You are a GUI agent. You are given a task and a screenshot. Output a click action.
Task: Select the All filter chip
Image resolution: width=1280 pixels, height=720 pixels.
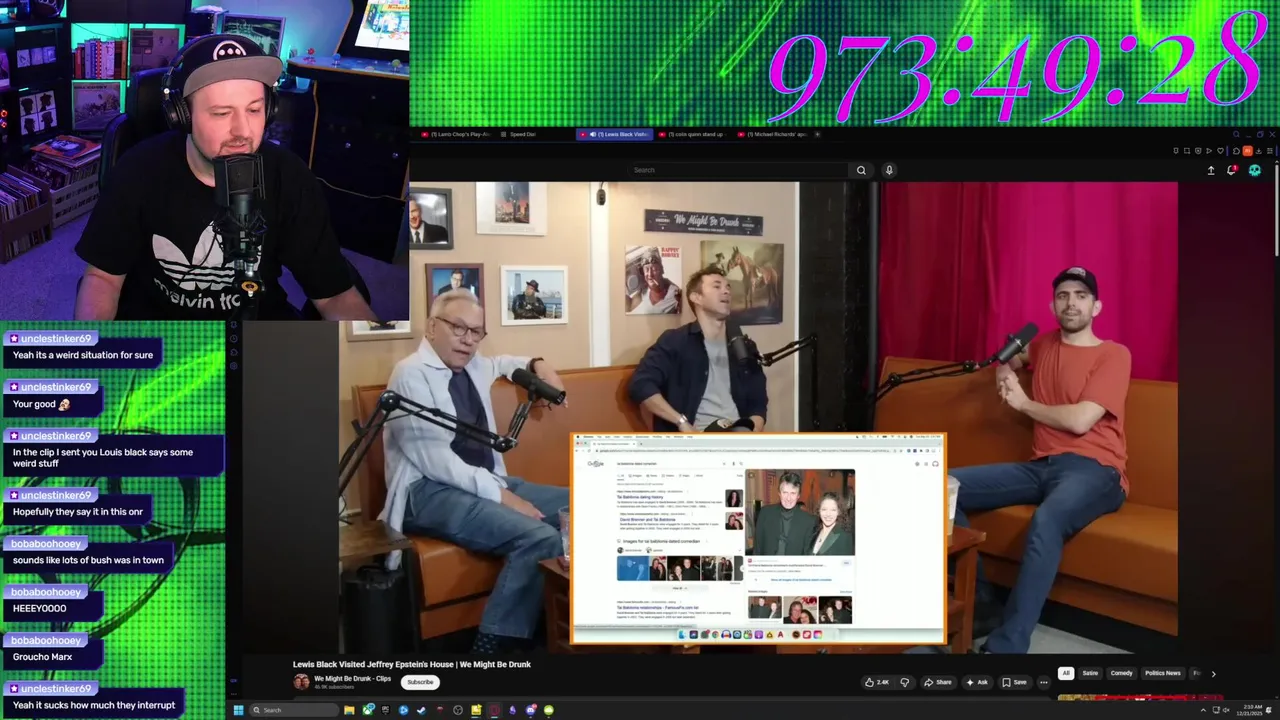pyautogui.click(x=1066, y=673)
